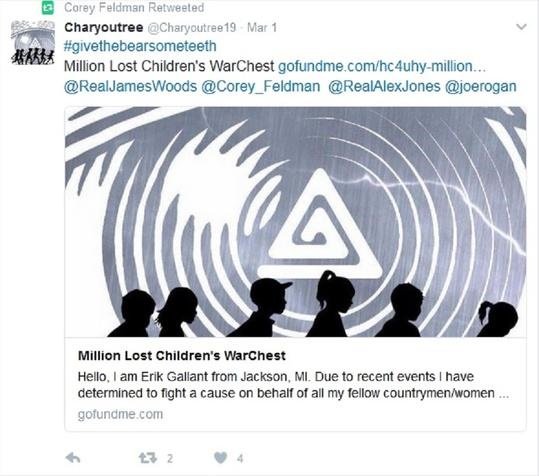Viewport: 539px width, 476px height.
Task: Open Charyoutree's profile avatar
Action: click(33, 43)
